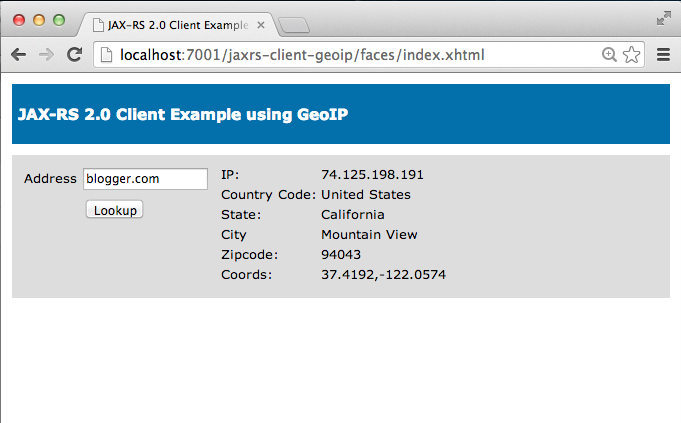
Task: Click the JAX-RS 2.0 Client Example heading
Action: pyautogui.click(x=183, y=114)
